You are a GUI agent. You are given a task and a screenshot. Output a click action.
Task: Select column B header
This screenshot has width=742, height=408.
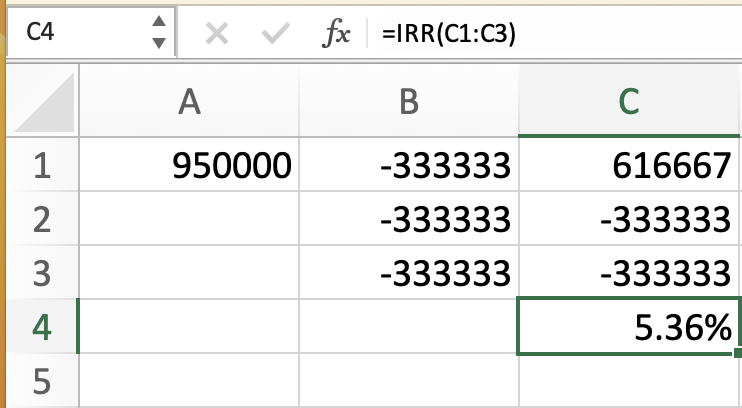[x=408, y=102]
